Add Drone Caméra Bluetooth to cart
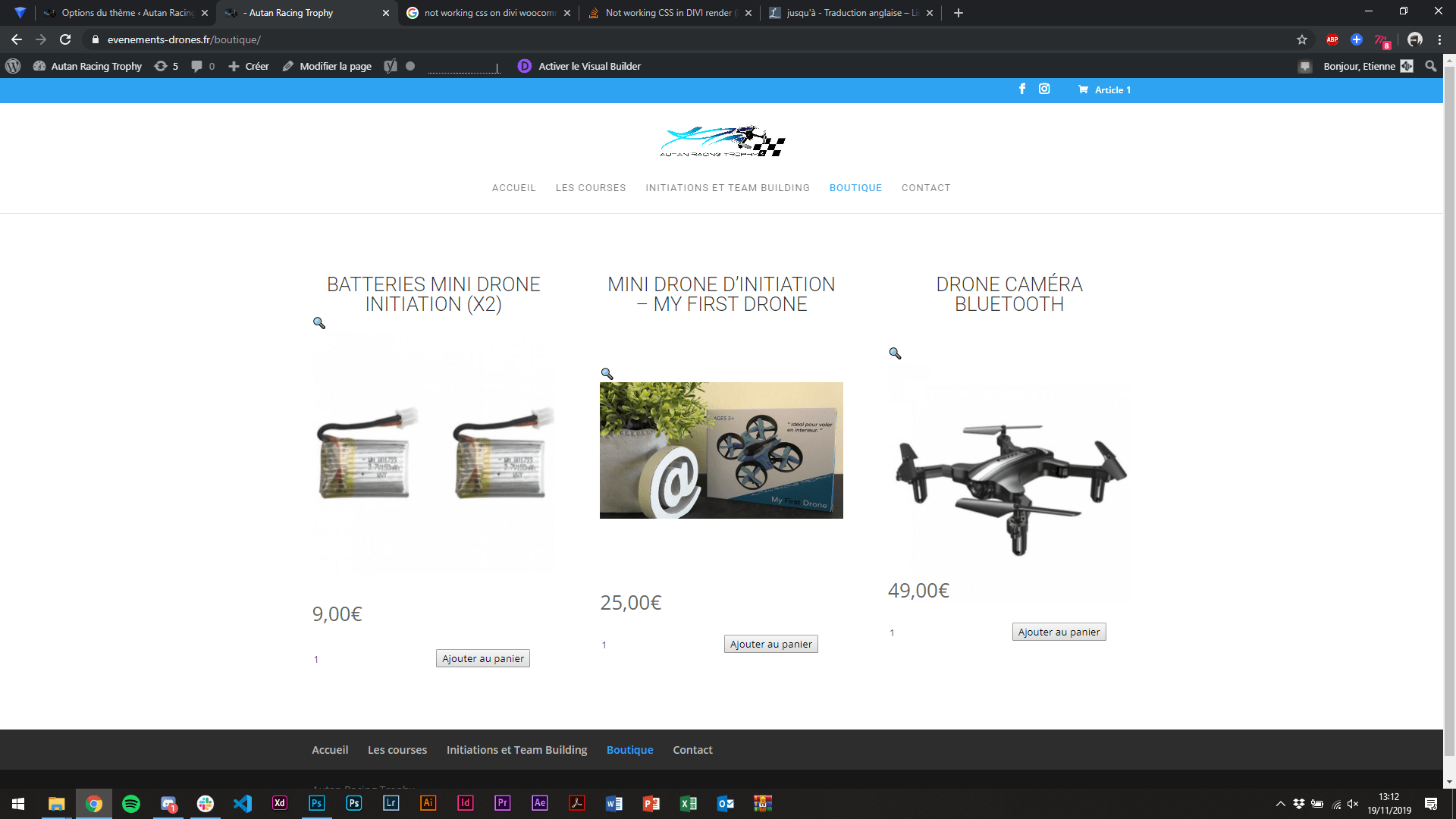This screenshot has width=1456, height=819. [1059, 632]
